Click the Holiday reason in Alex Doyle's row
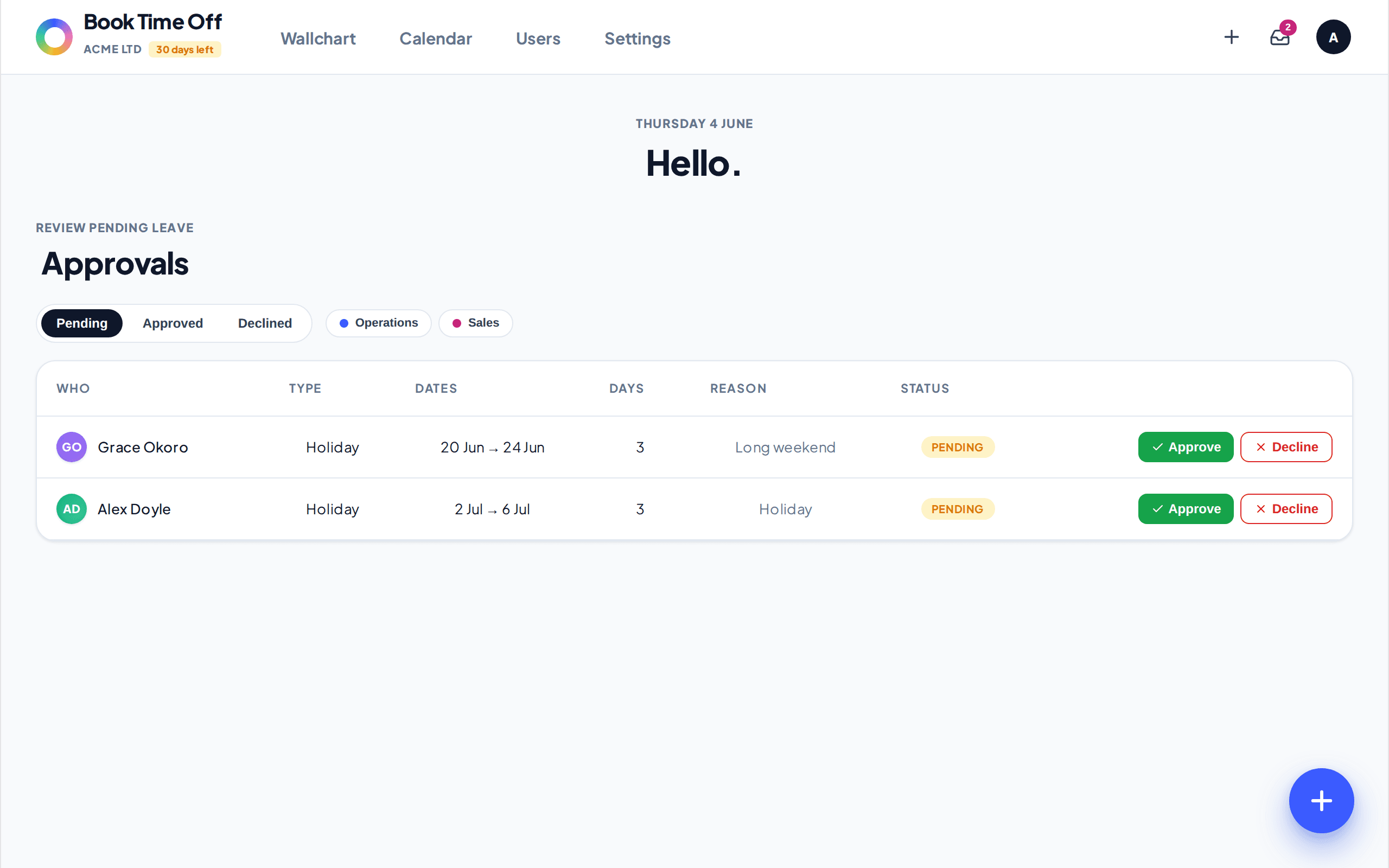The height and width of the screenshot is (868, 1389). 785,509
